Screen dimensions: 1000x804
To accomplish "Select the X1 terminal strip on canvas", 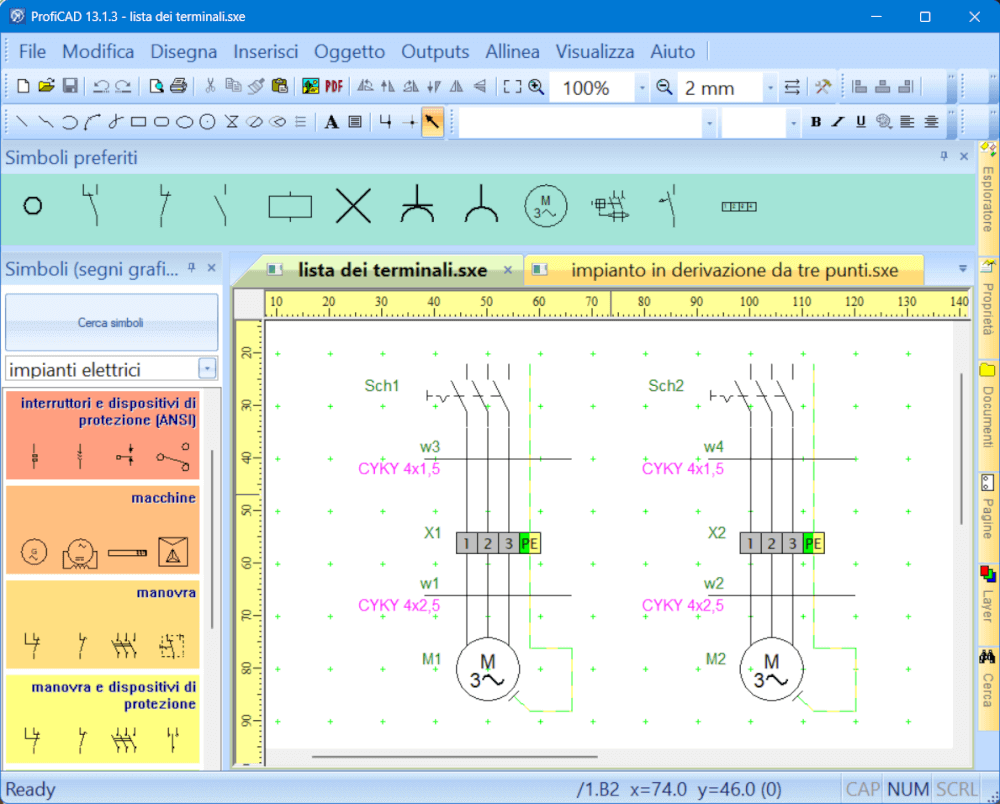I will click(498, 543).
